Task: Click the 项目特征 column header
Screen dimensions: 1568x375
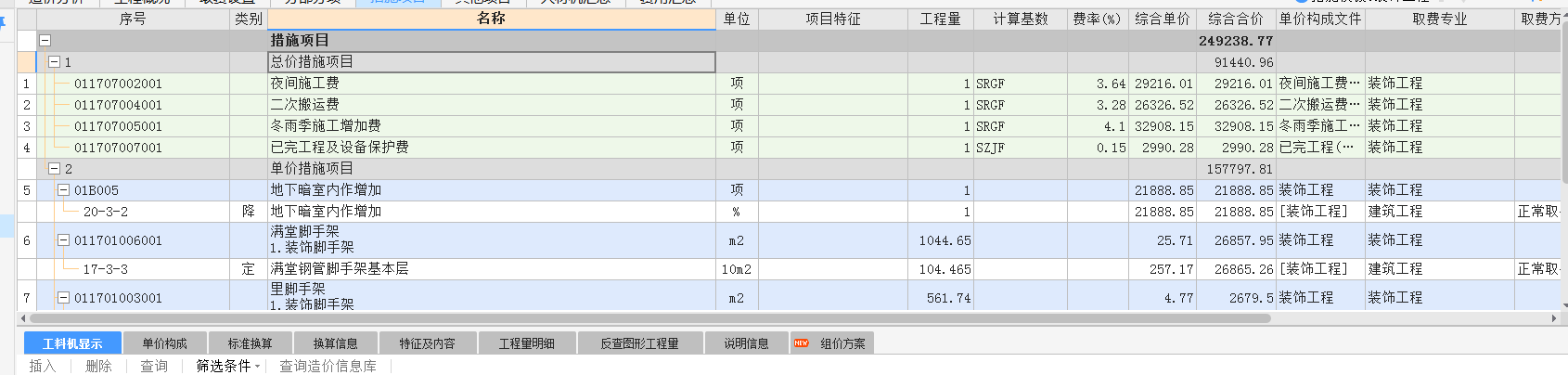Action: point(833,19)
